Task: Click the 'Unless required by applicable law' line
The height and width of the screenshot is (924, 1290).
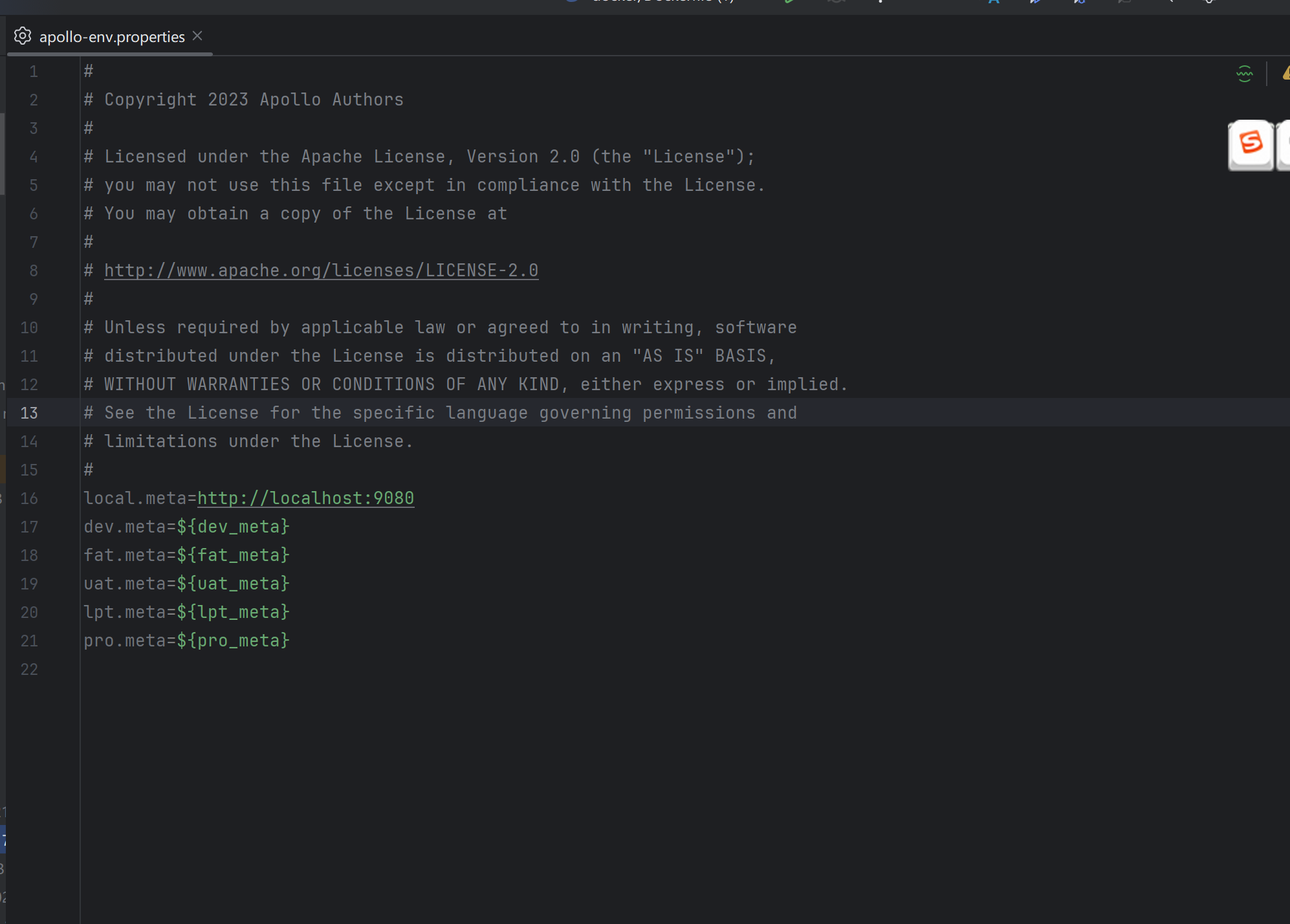Action: [x=441, y=327]
